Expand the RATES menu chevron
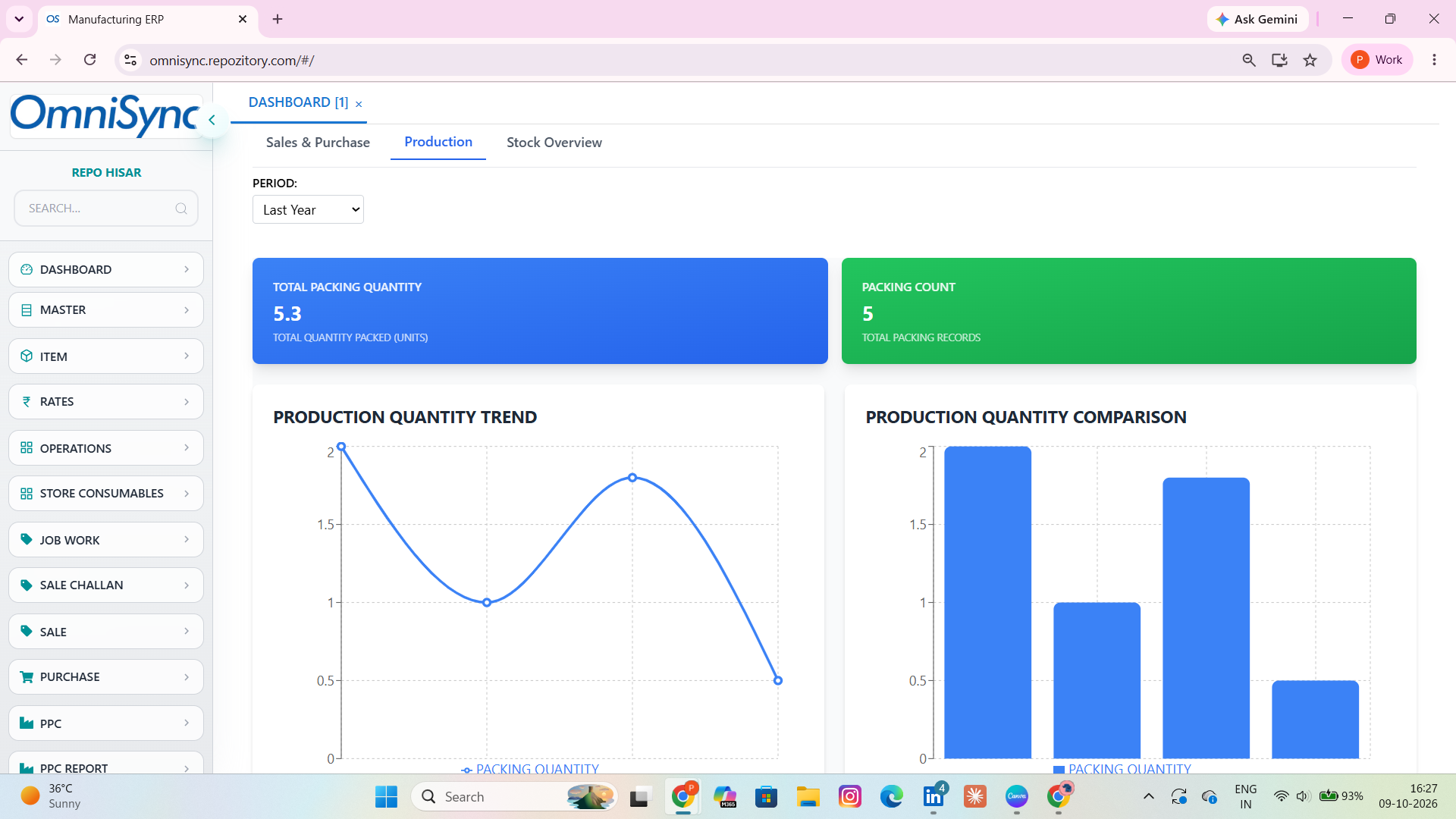This screenshot has height=819, width=1456. (x=187, y=402)
